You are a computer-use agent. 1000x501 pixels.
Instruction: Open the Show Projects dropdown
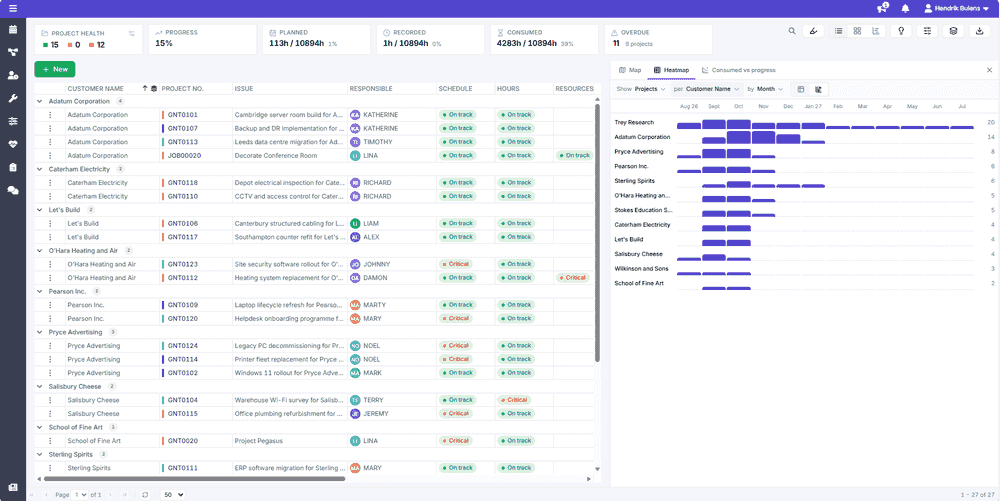(650, 89)
